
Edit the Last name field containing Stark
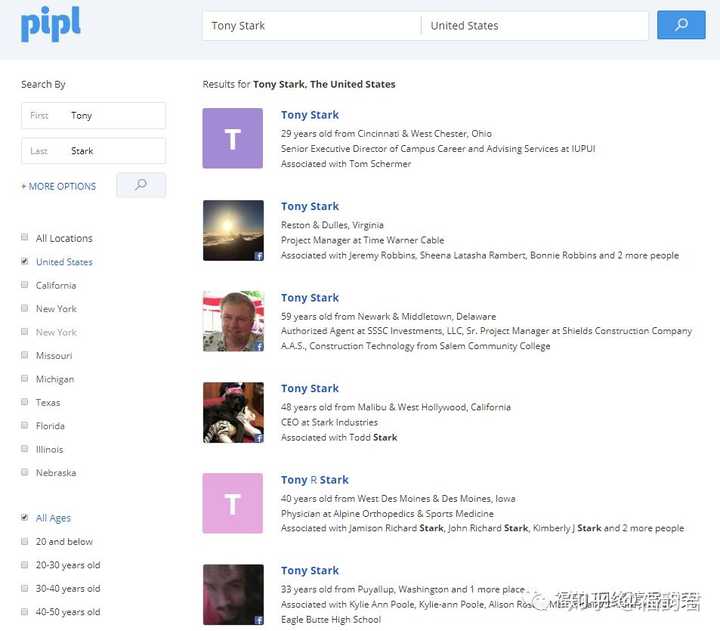[x=93, y=151]
